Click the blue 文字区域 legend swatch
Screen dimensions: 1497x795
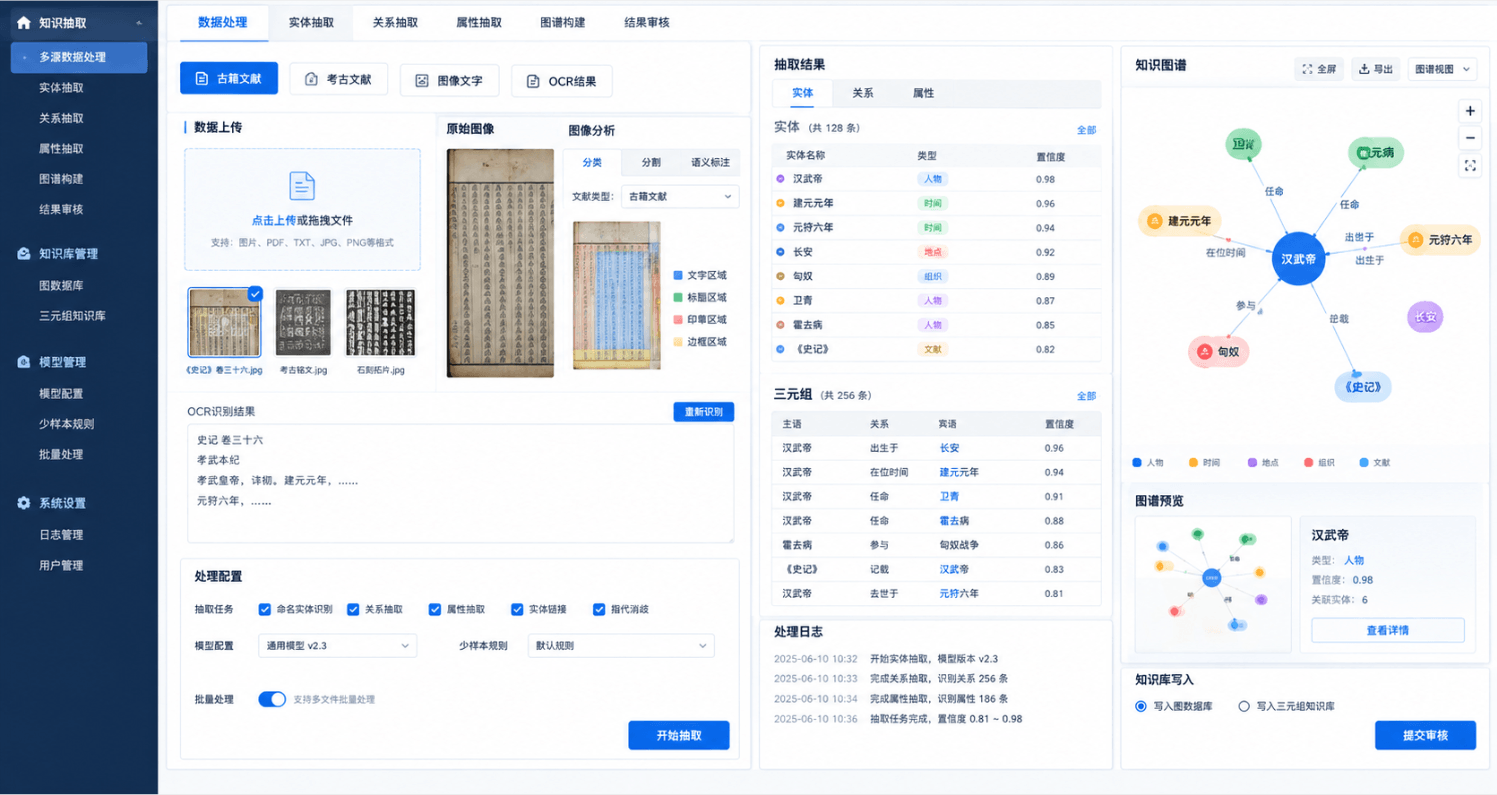678,275
